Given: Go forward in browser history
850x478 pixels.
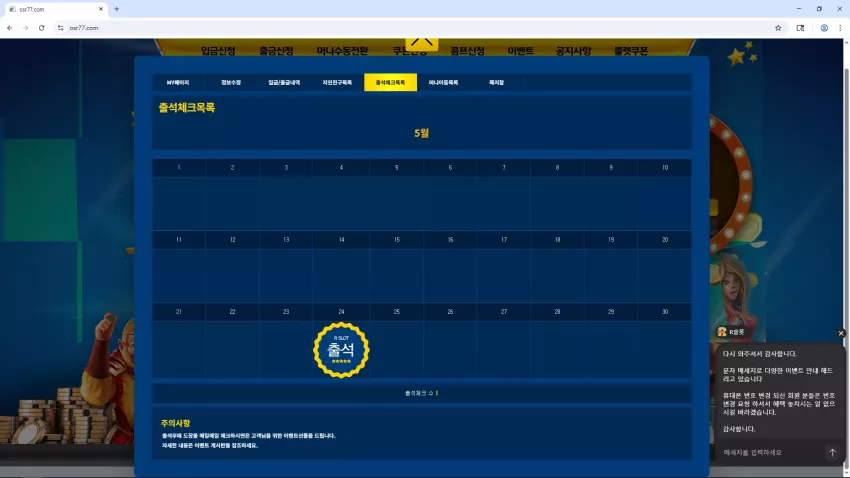Looking at the screenshot, I should pyautogui.click(x=25, y=28).
